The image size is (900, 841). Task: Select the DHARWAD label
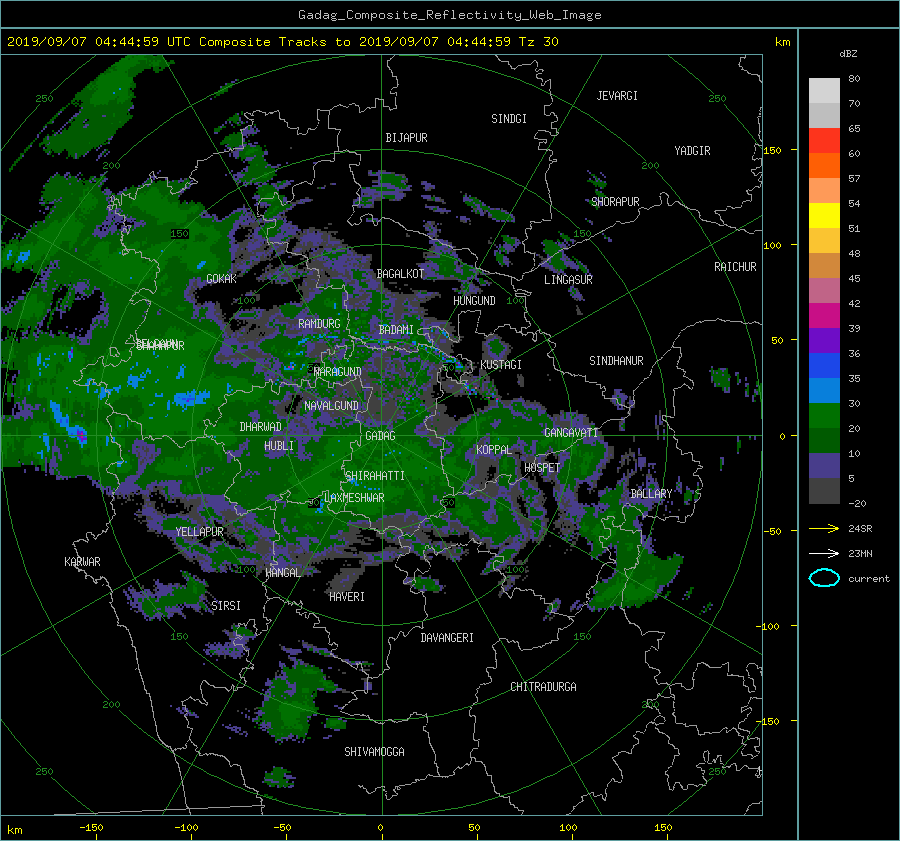pos(261,427)
